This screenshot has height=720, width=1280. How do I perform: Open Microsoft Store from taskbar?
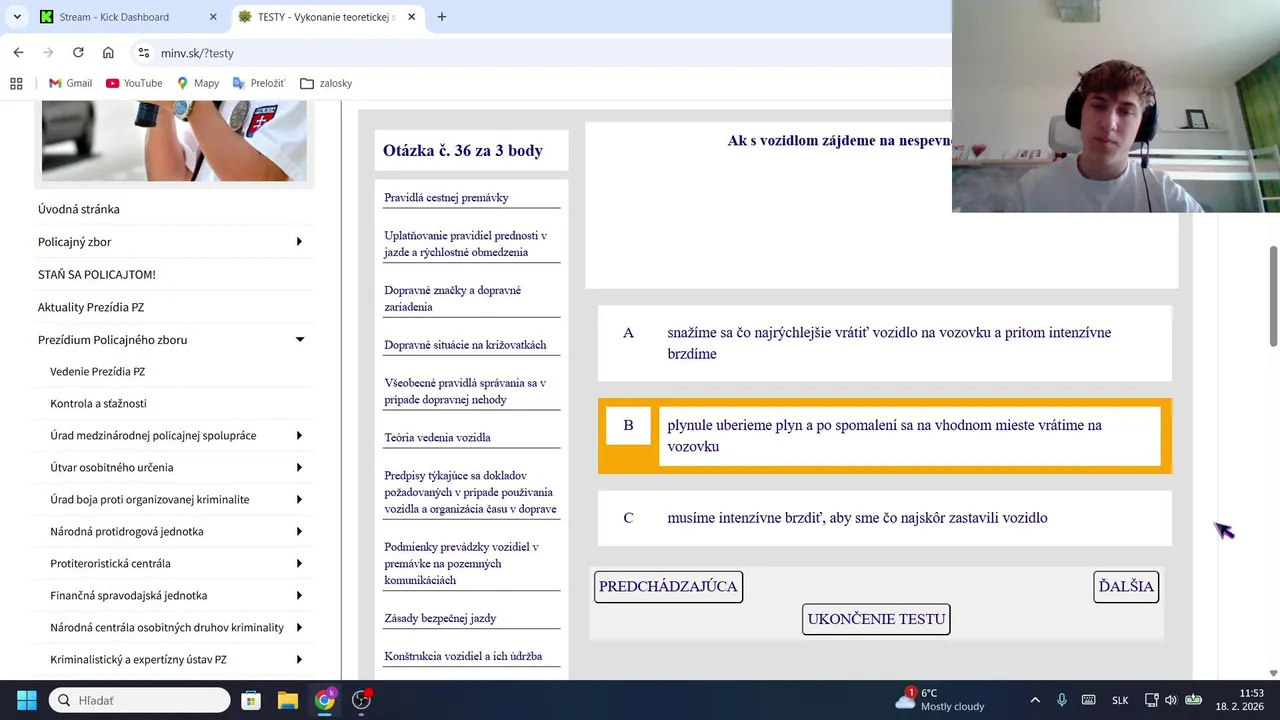click(251, 700)
